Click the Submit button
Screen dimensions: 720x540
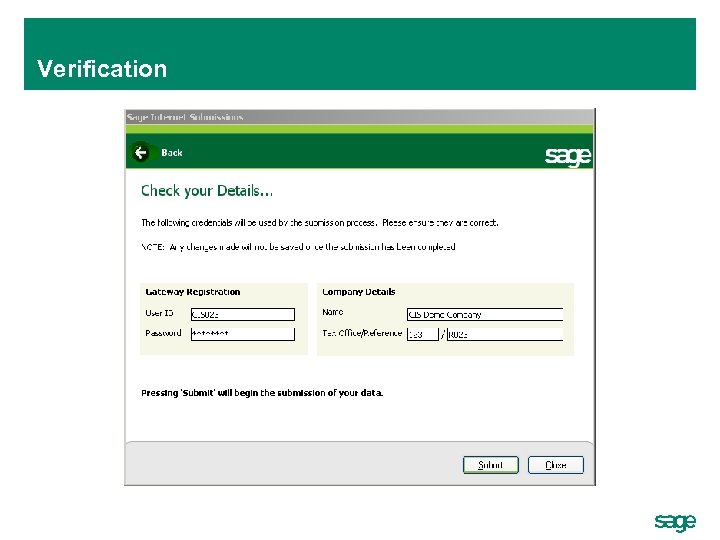(491, 465)
